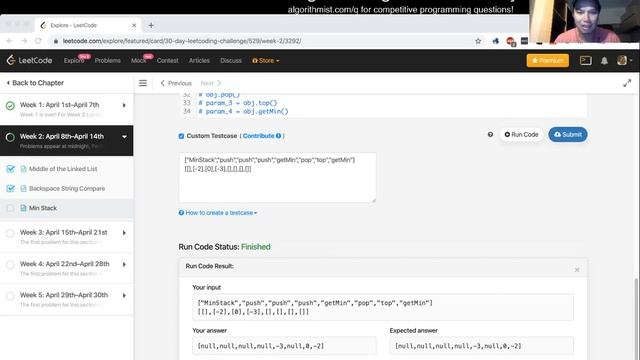Close the Explore - LeetCode tab

coord(134,25)
